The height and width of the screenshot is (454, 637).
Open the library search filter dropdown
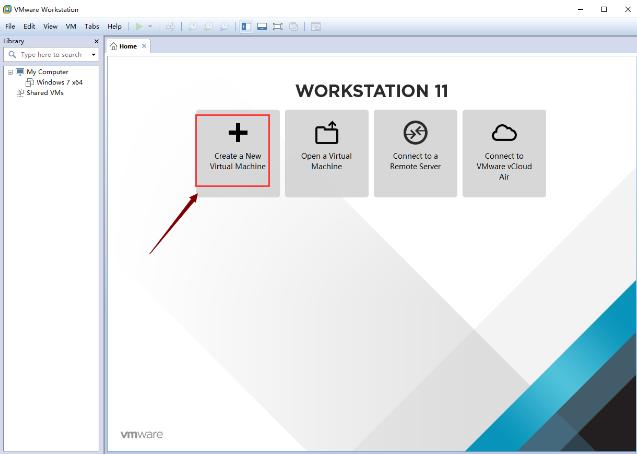pyautogui.click(x=93, y=54)
